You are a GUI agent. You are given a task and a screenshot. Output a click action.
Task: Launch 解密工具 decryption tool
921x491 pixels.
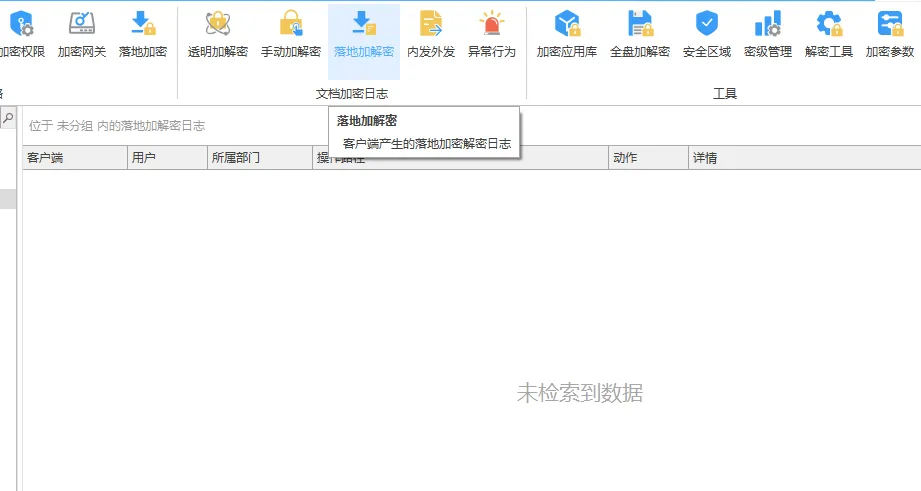tap(829, 35)
